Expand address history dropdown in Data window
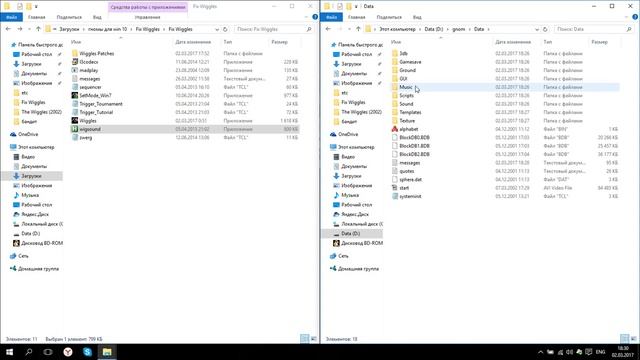The height and width of the screenshot is (360, 640). tap(537, 29)
